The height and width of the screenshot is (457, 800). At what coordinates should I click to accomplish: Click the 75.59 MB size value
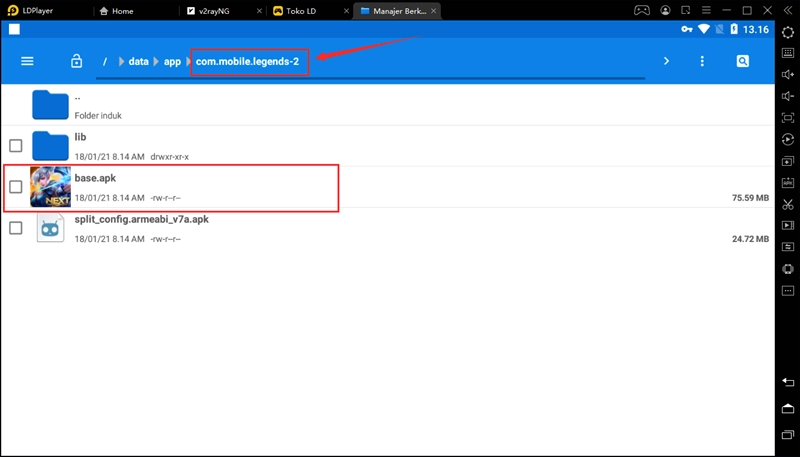(x=750, y=198)
